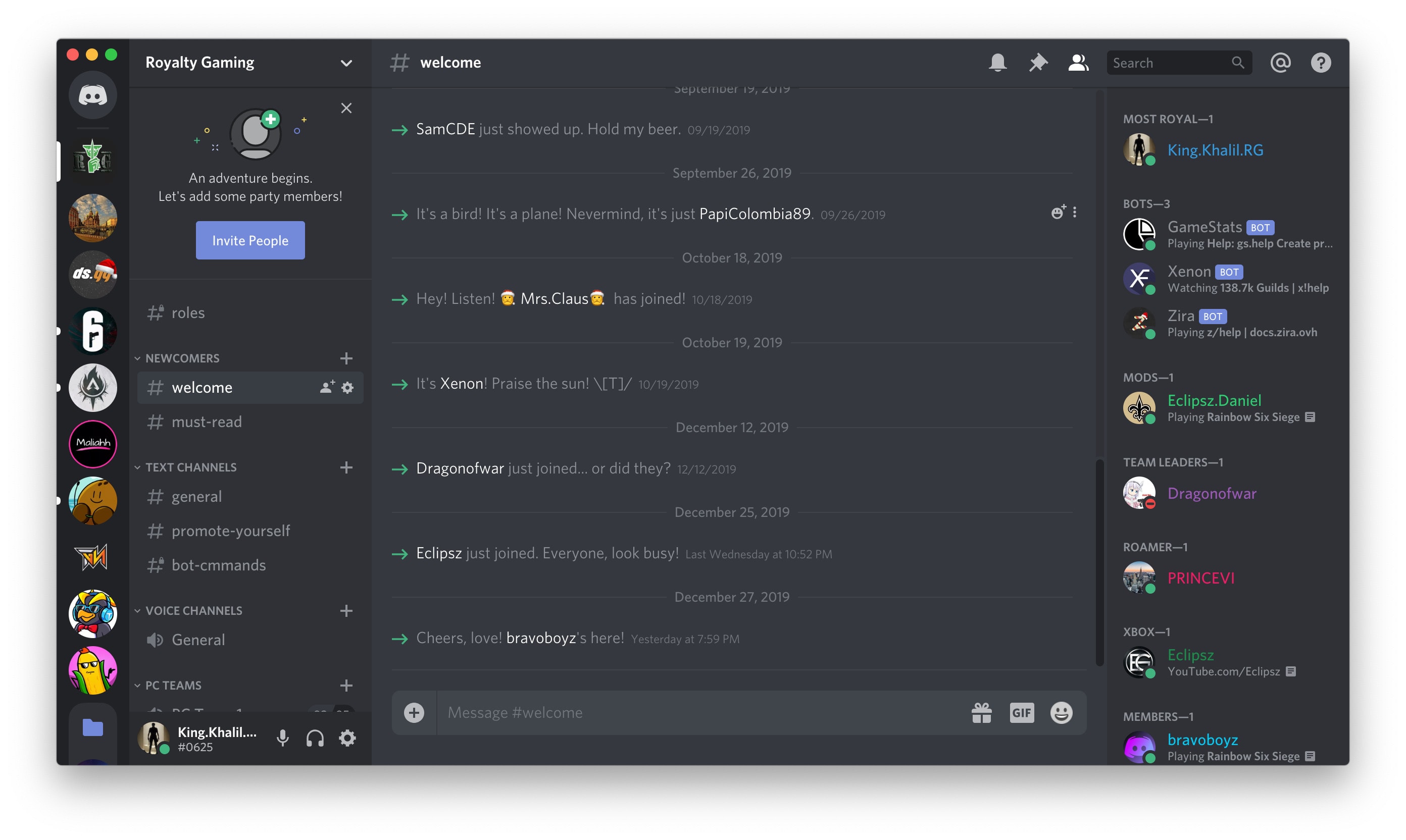Open the Royalty Gaming server dropdown

pyautogui.click(x=346, y=63)
